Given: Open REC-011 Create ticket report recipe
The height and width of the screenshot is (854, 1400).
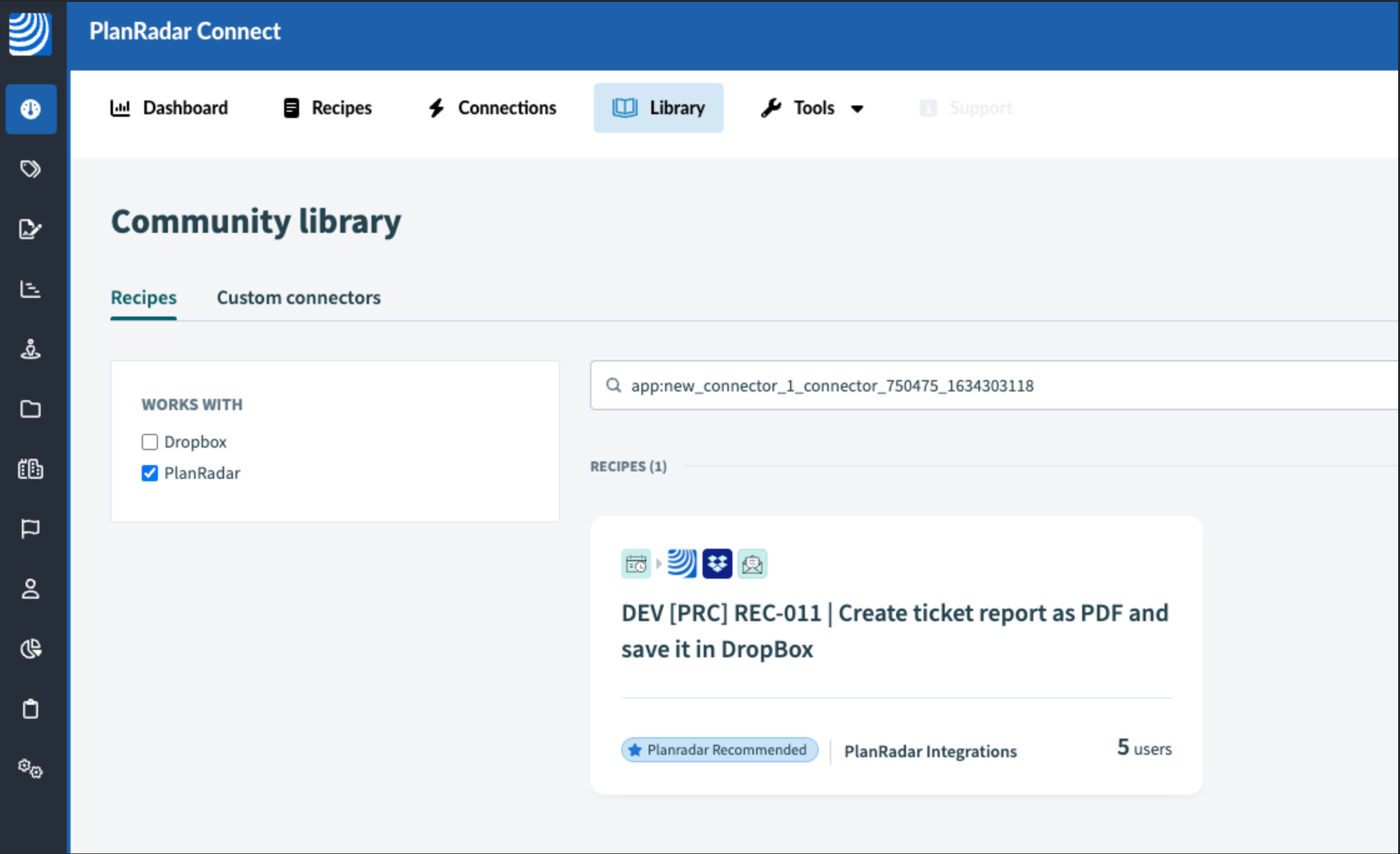Looking at the screenshot, I should click(x=894, y=631).
